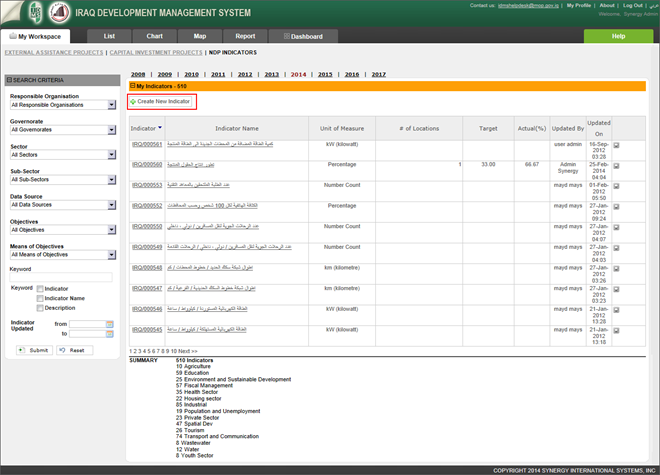This screenshot has height=475, width=660.
Task: Select year 2008
Action: click(x=138, y=75)
